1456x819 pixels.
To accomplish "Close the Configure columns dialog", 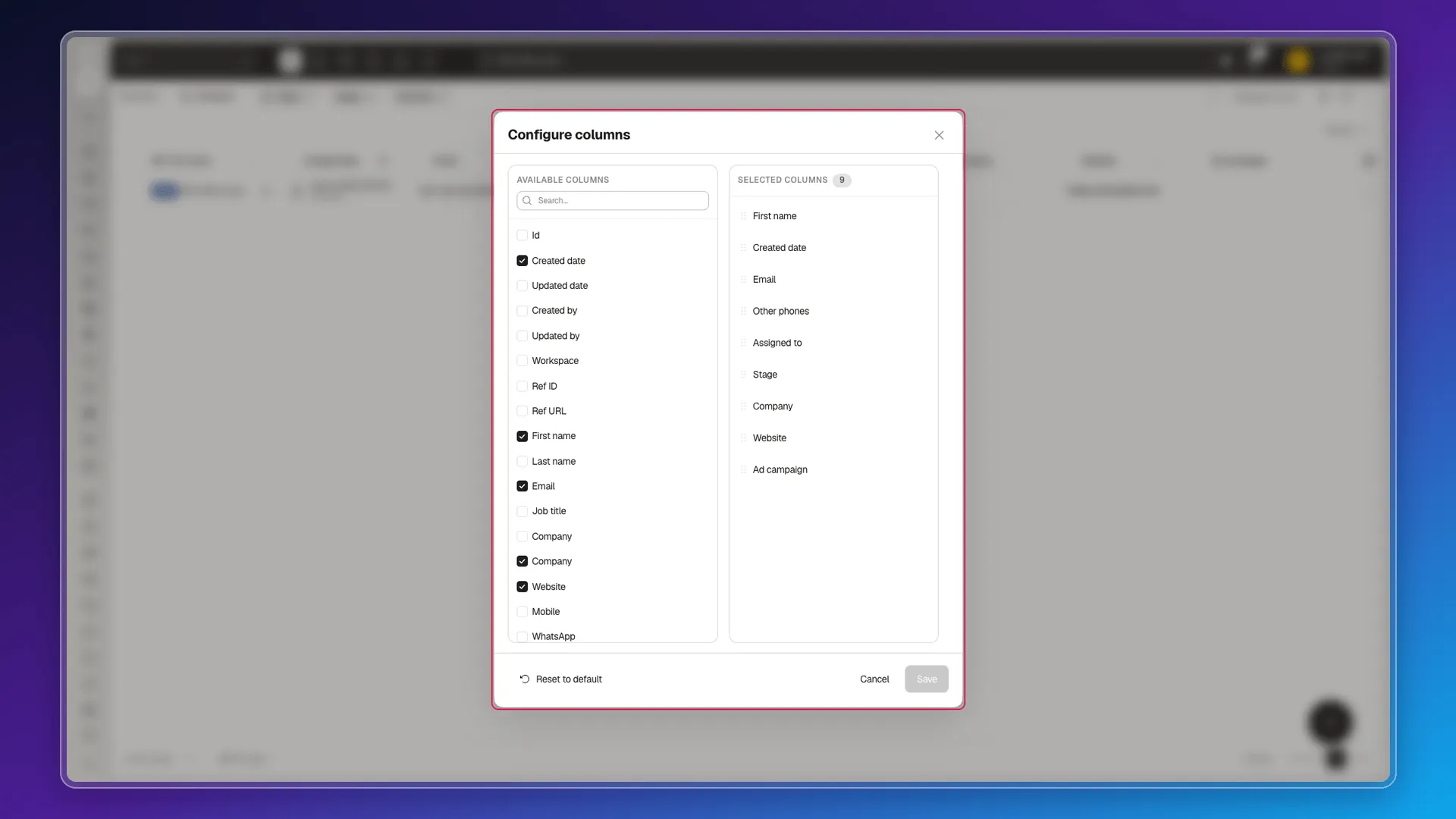I will click(x=939, y=135).
